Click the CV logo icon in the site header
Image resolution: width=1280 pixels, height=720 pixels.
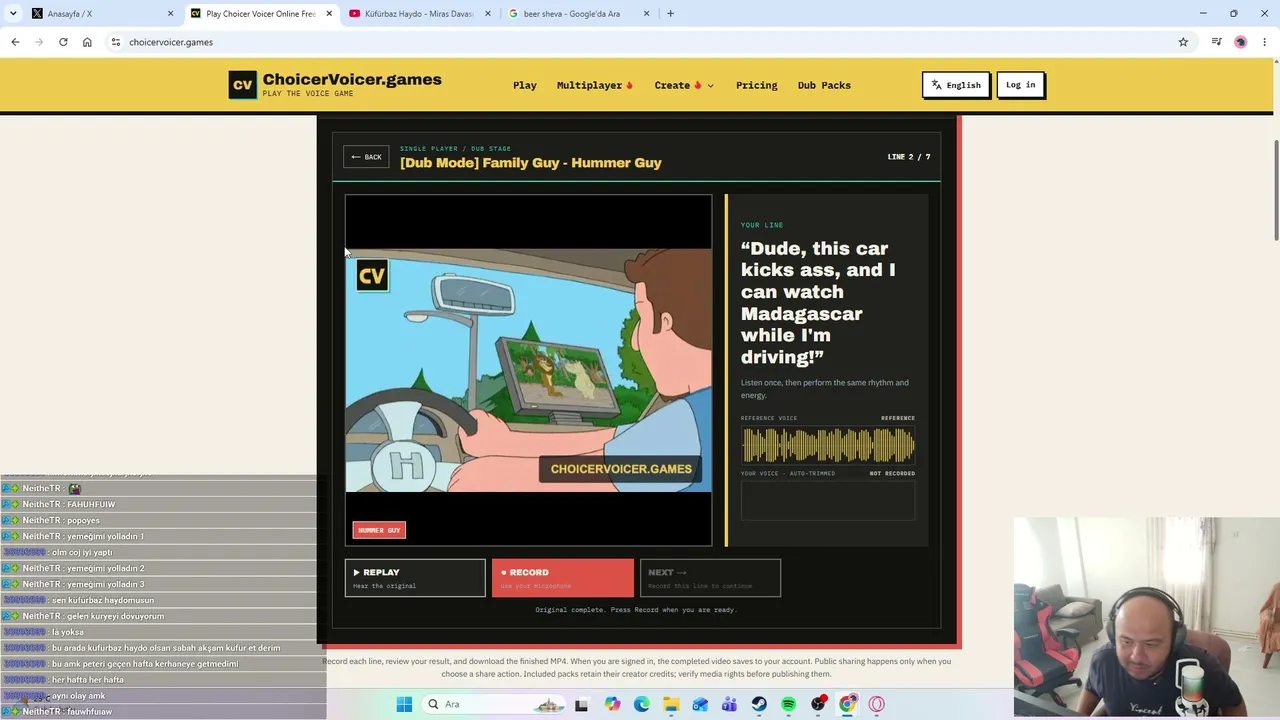243,85
